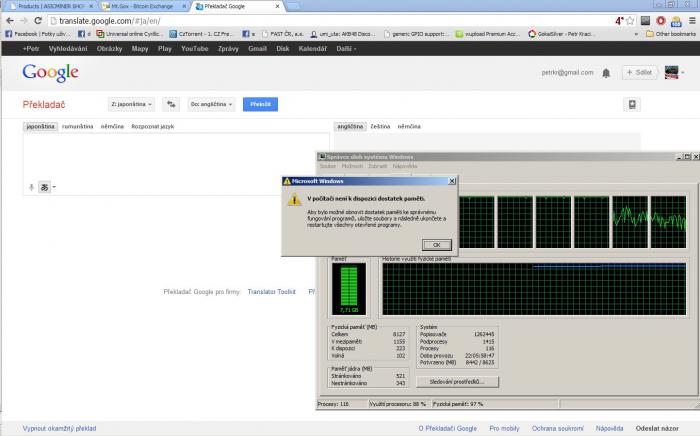Open the O Překladači Google link
Screen dimensions: 700x436
(448, 428)
